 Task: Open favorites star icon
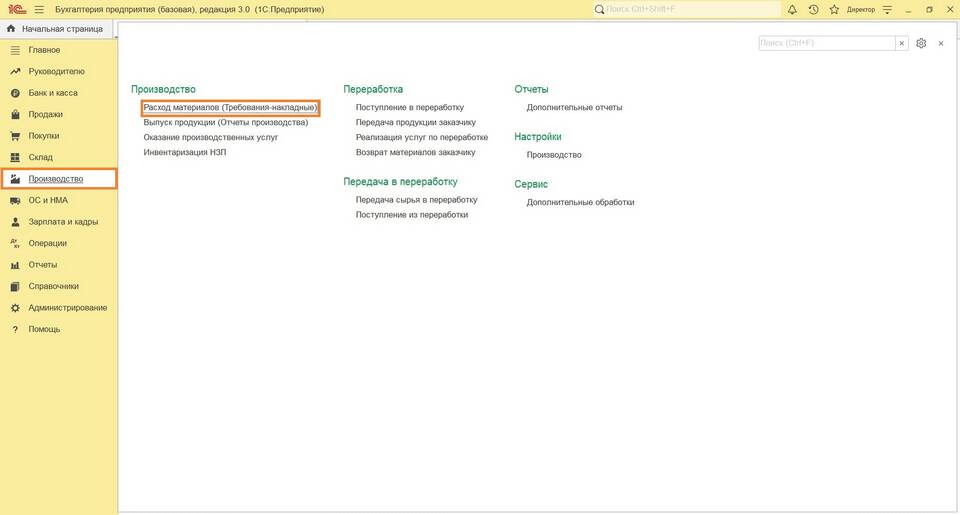coord(834,10)
